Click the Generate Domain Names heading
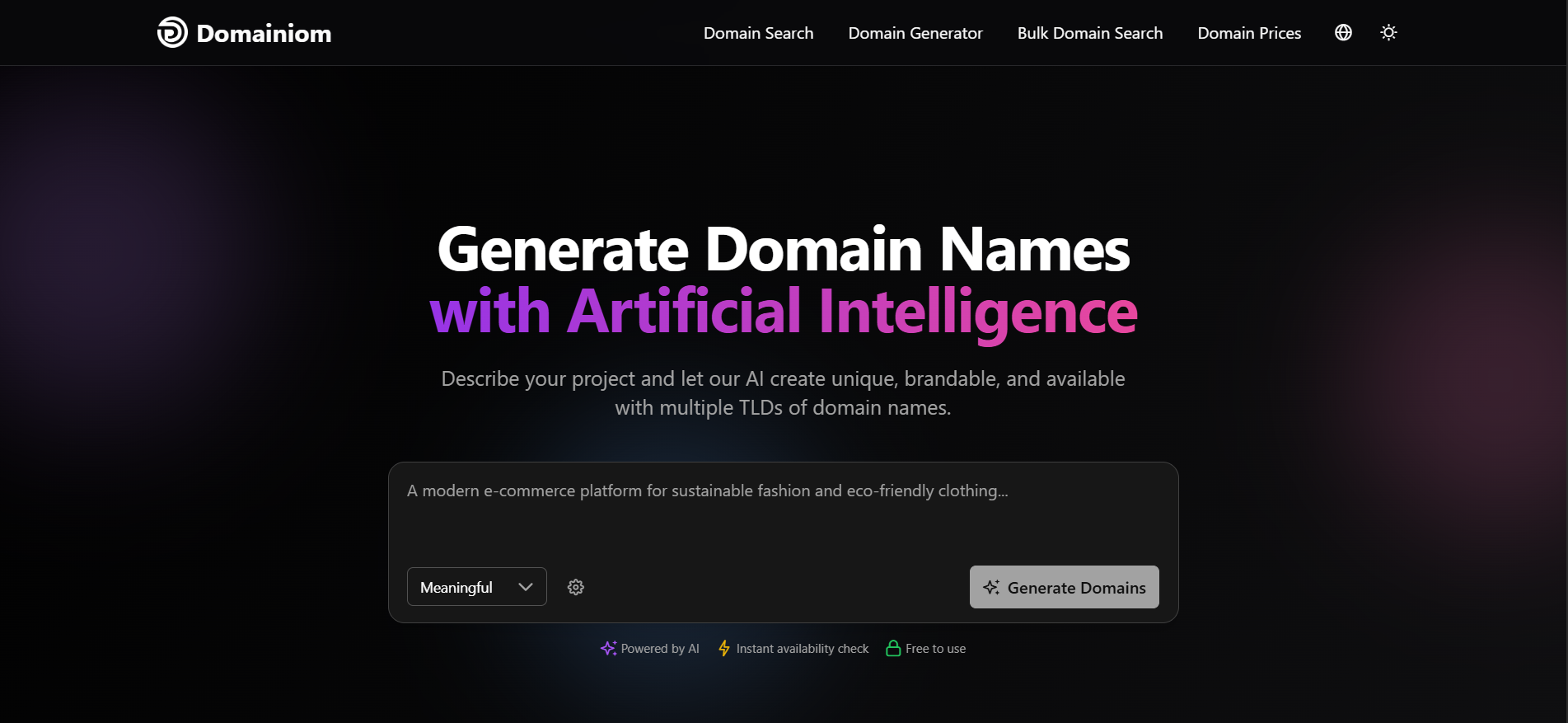The width and height of the screenshot is (1568, 723). pos(784,250)
